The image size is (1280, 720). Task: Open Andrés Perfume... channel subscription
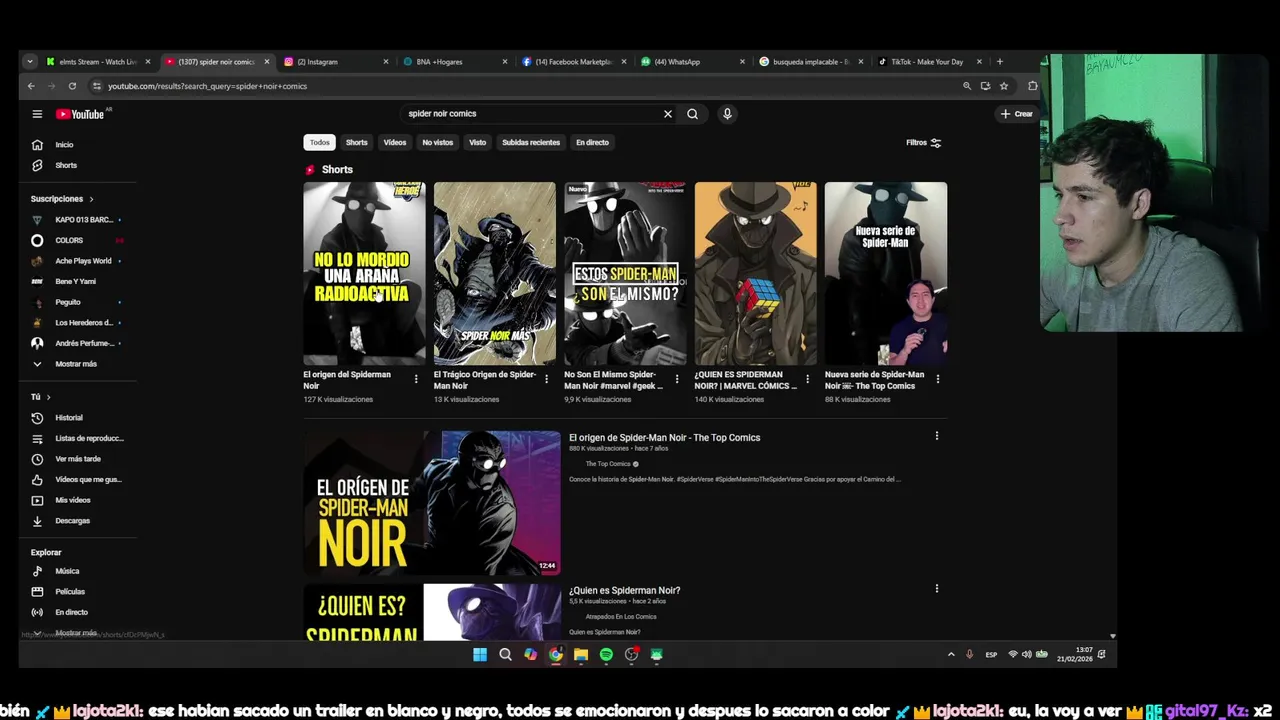tap(82, 343)
